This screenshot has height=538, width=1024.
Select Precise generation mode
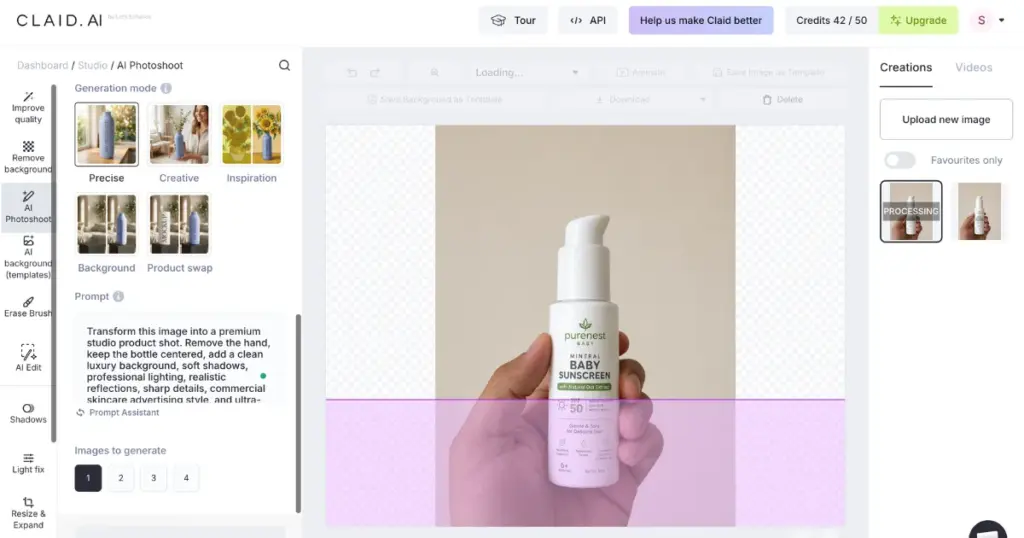click(106, 142)
